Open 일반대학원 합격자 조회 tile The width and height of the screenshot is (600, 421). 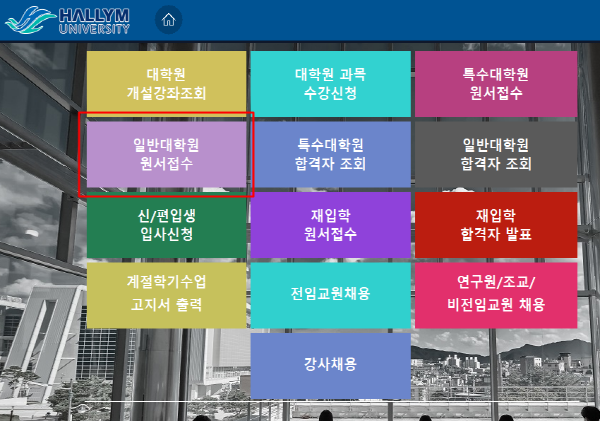coord(495,154)
